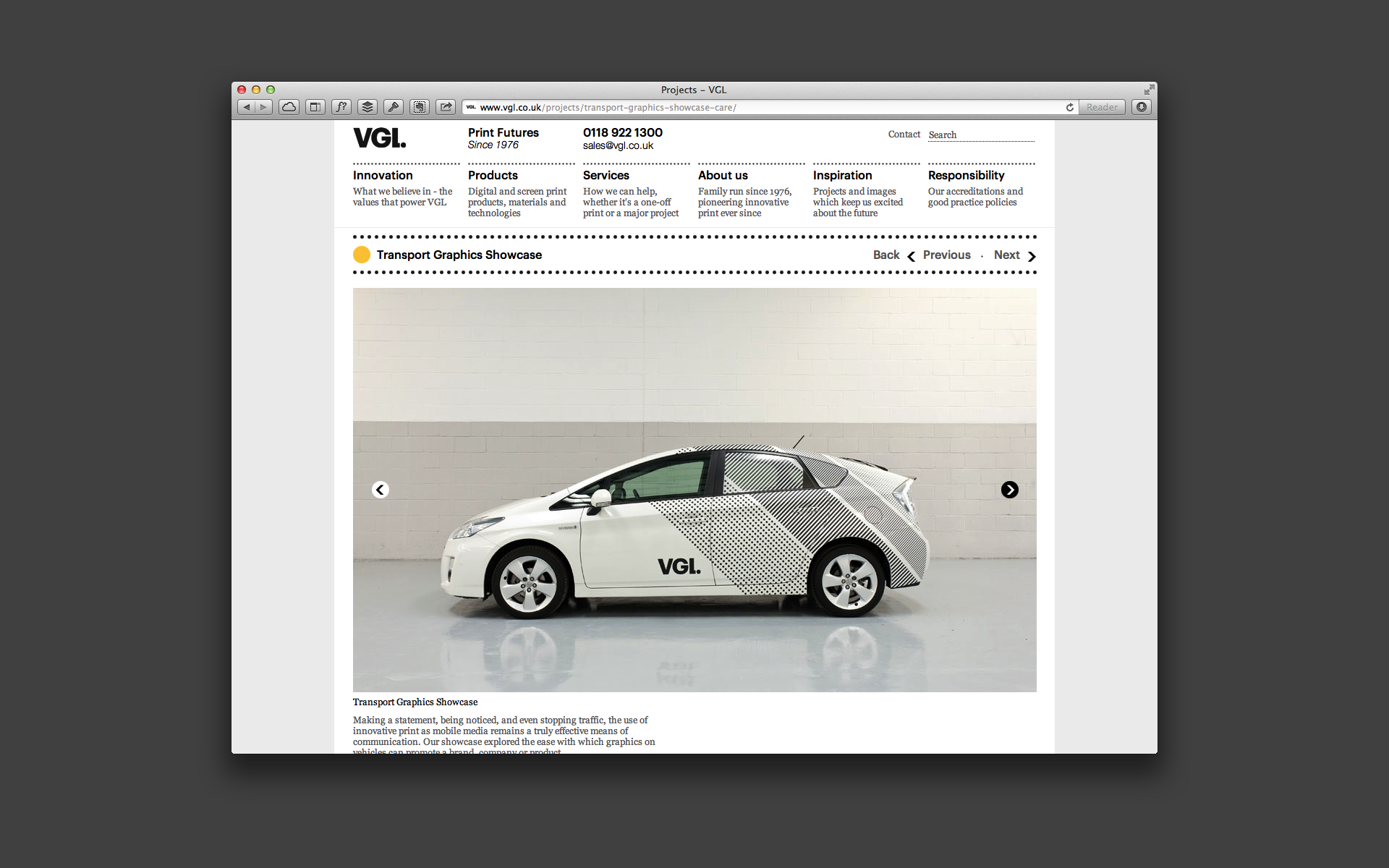Open the Downloads arrow button
This screenshot has height=868, width=1389.
coord(1142,107)
